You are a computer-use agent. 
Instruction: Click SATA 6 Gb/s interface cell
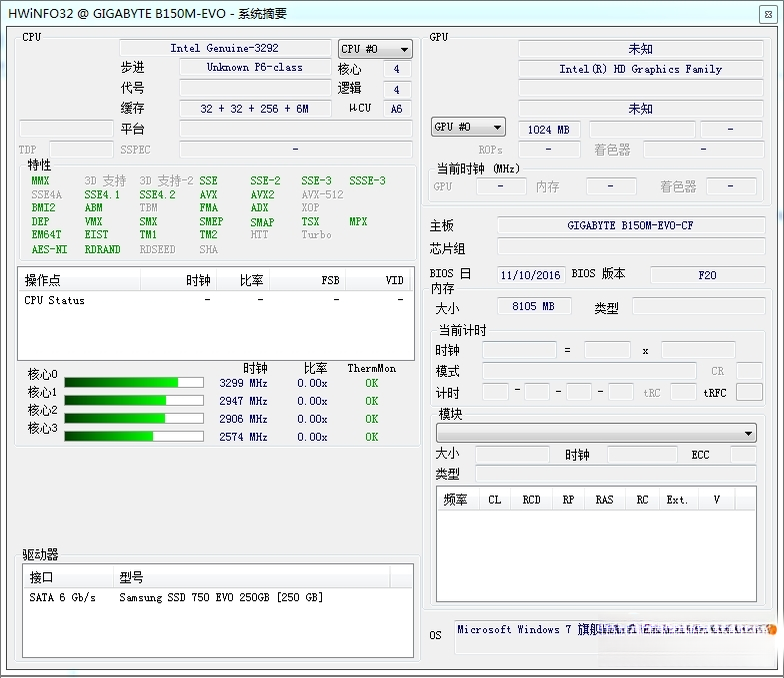62,597
